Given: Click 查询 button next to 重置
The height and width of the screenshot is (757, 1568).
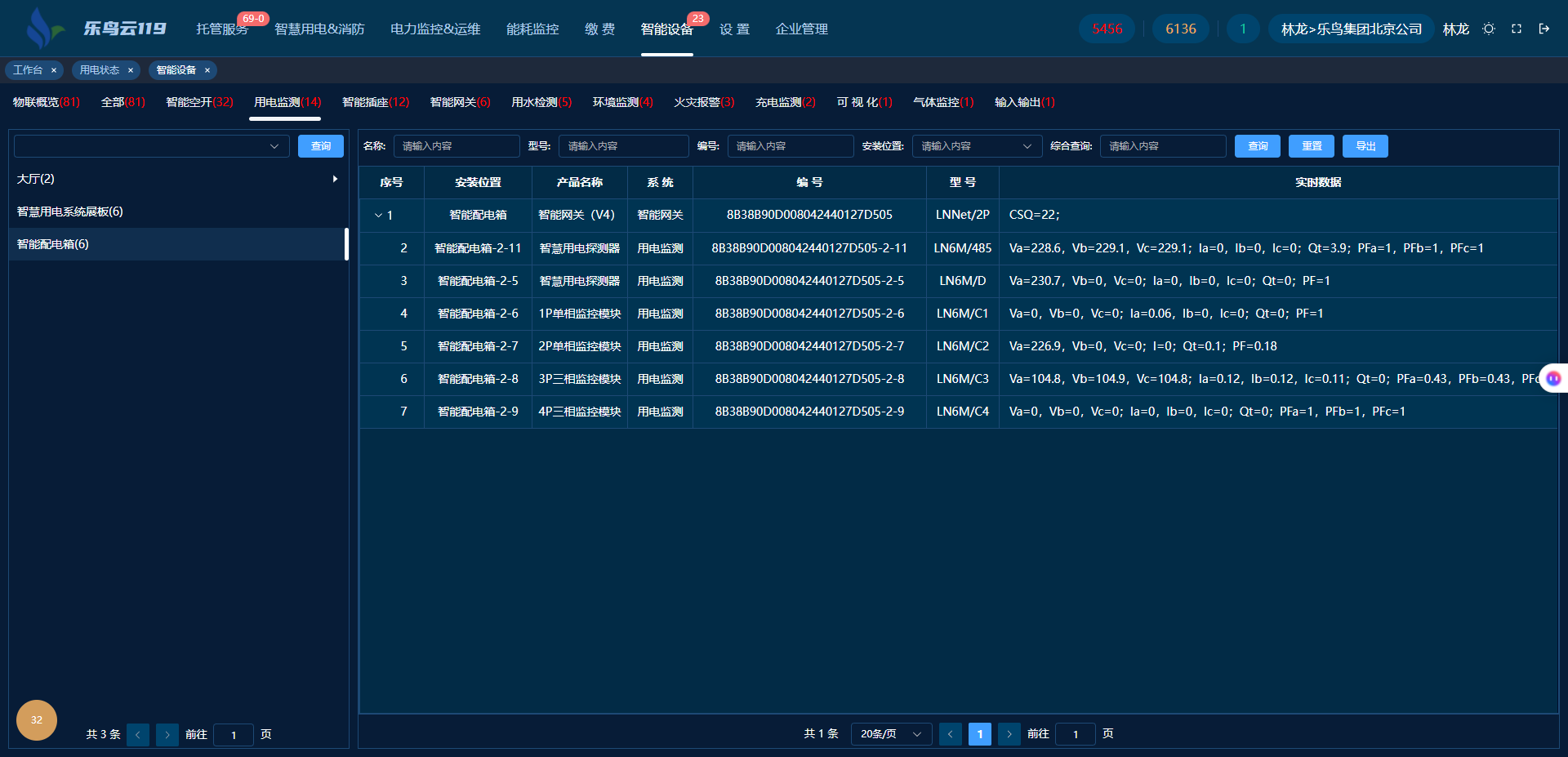Looking at the screenshot, I should [x=1258, y=146].
